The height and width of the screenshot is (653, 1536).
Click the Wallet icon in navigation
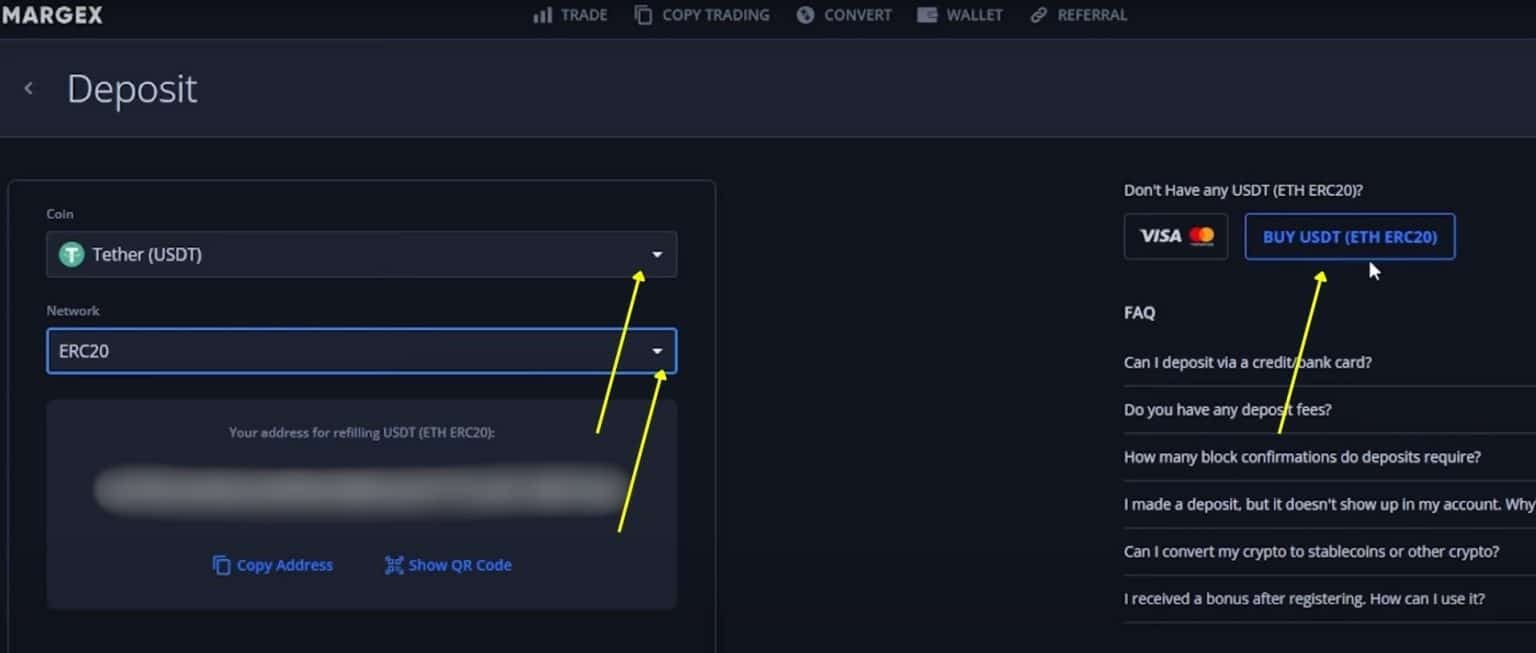(x=927, y=15)
